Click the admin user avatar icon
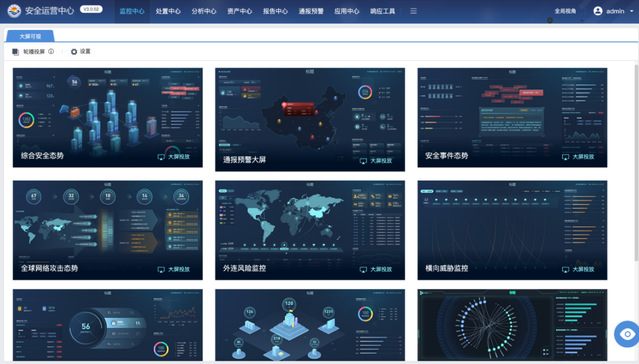The width and height of the screenshot is (639, 364). coord(598,11)
